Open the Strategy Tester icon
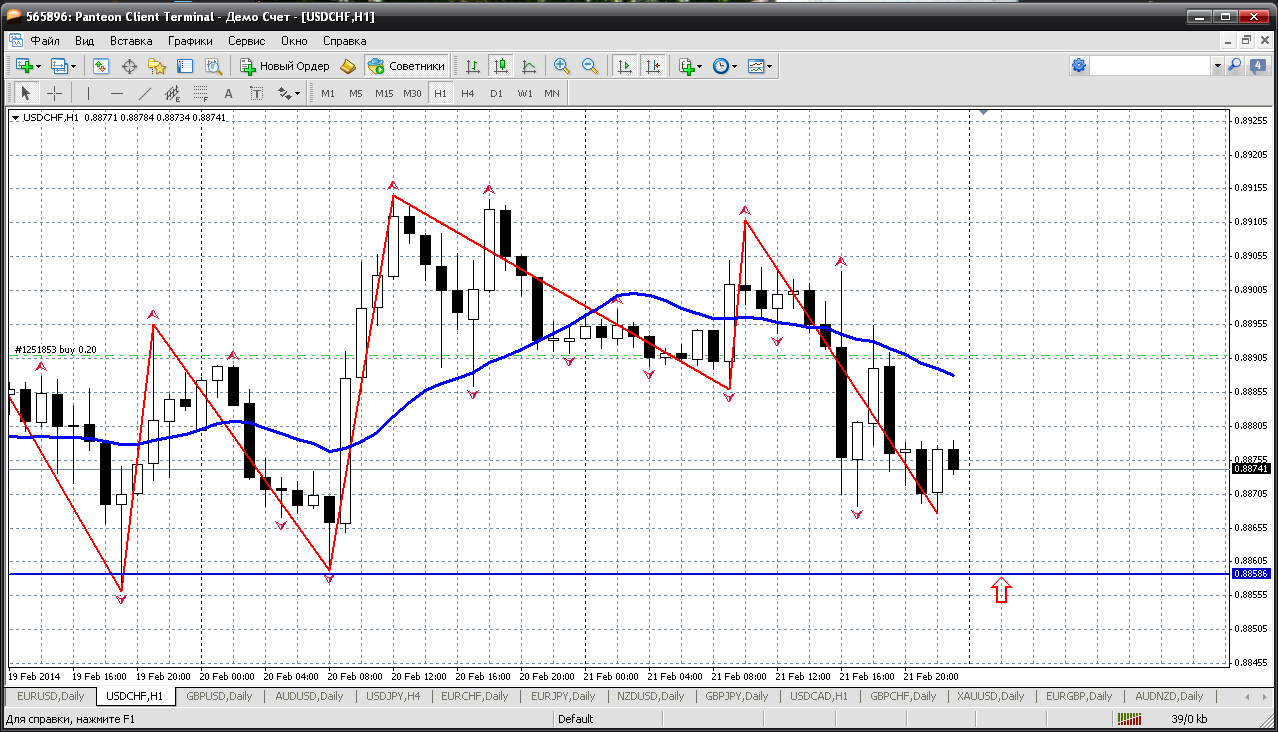 coord(213,66)
